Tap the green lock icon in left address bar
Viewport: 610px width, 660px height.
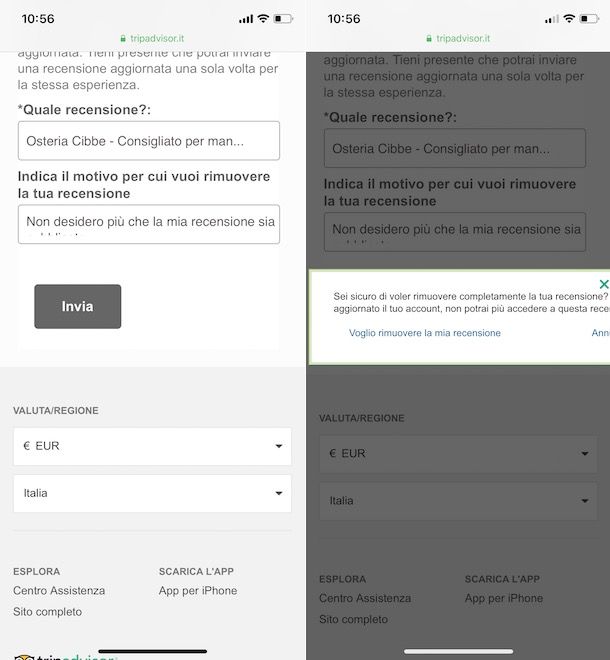point(123,39)
